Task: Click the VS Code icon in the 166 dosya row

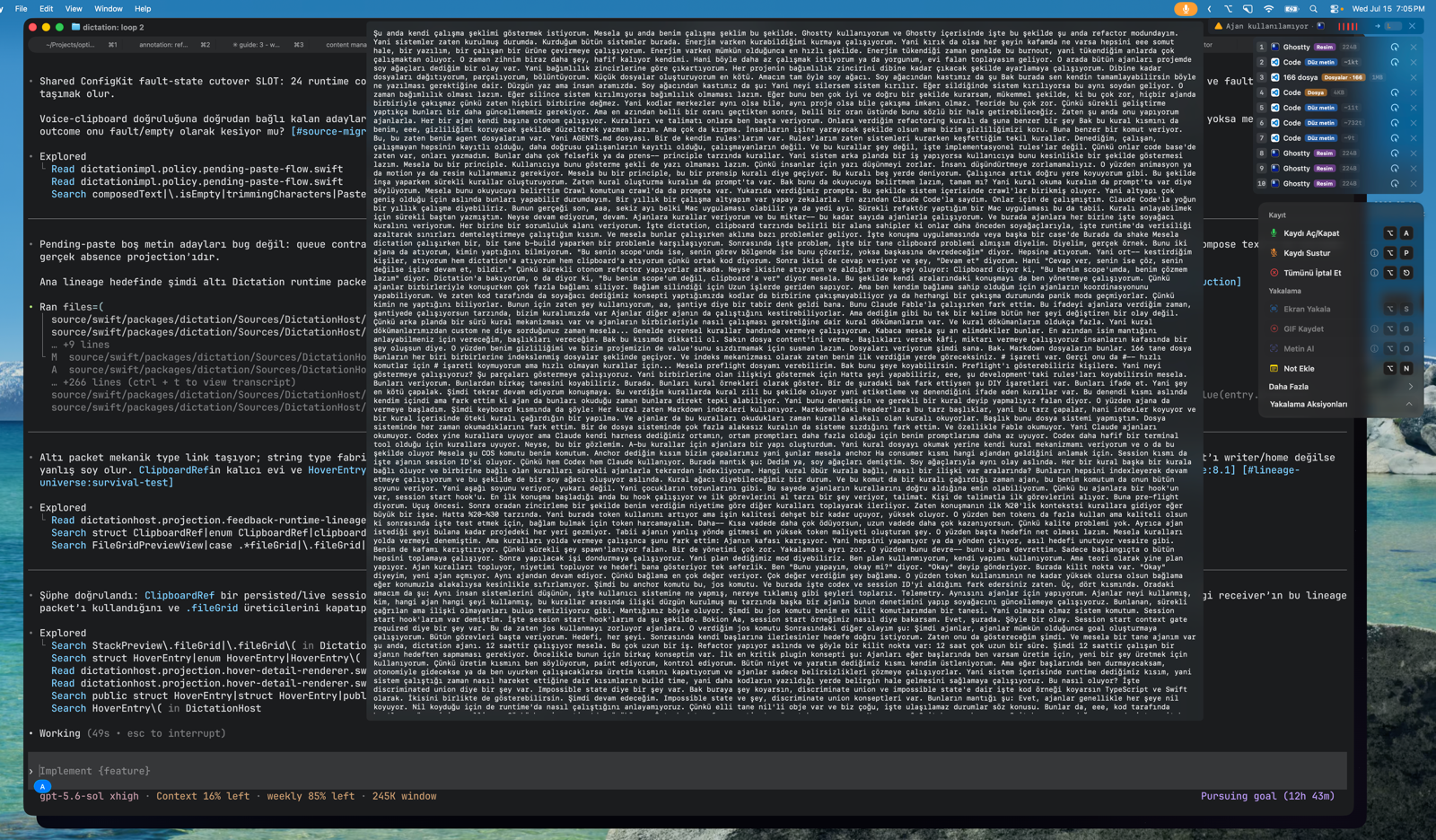Action: pyautogui.click(x=1274, y=77)
